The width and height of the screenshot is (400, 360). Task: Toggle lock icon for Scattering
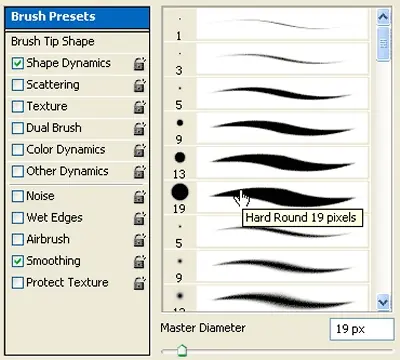(x=140, y=85)
